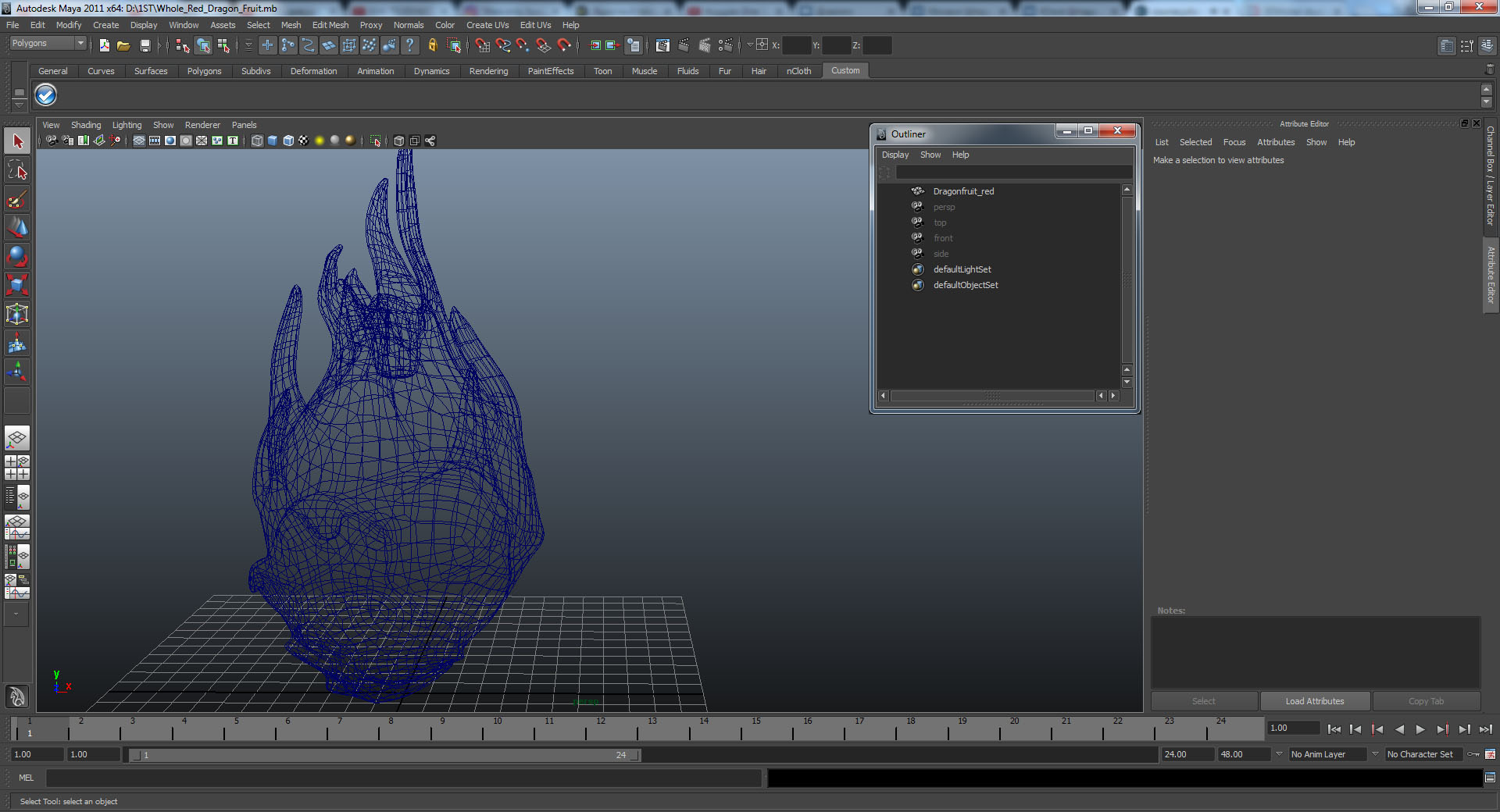Image resolution: width=1500 pixels, height=812 pixels.
Task: Select the Lasso tool in toolbox
Action: tap(17, 170)
